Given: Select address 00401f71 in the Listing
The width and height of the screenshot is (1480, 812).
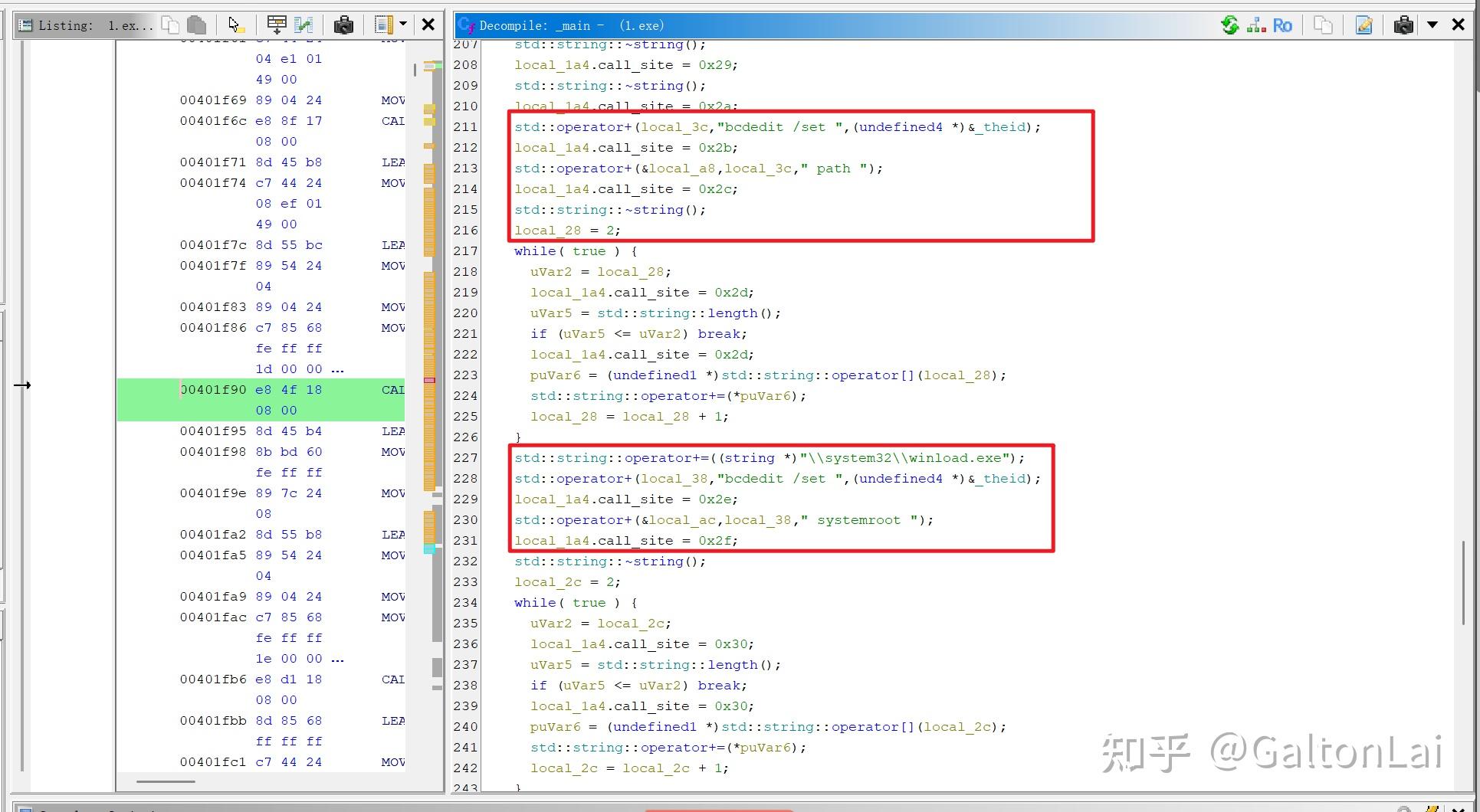Looking at the screenshot, I should click(213, 162).
